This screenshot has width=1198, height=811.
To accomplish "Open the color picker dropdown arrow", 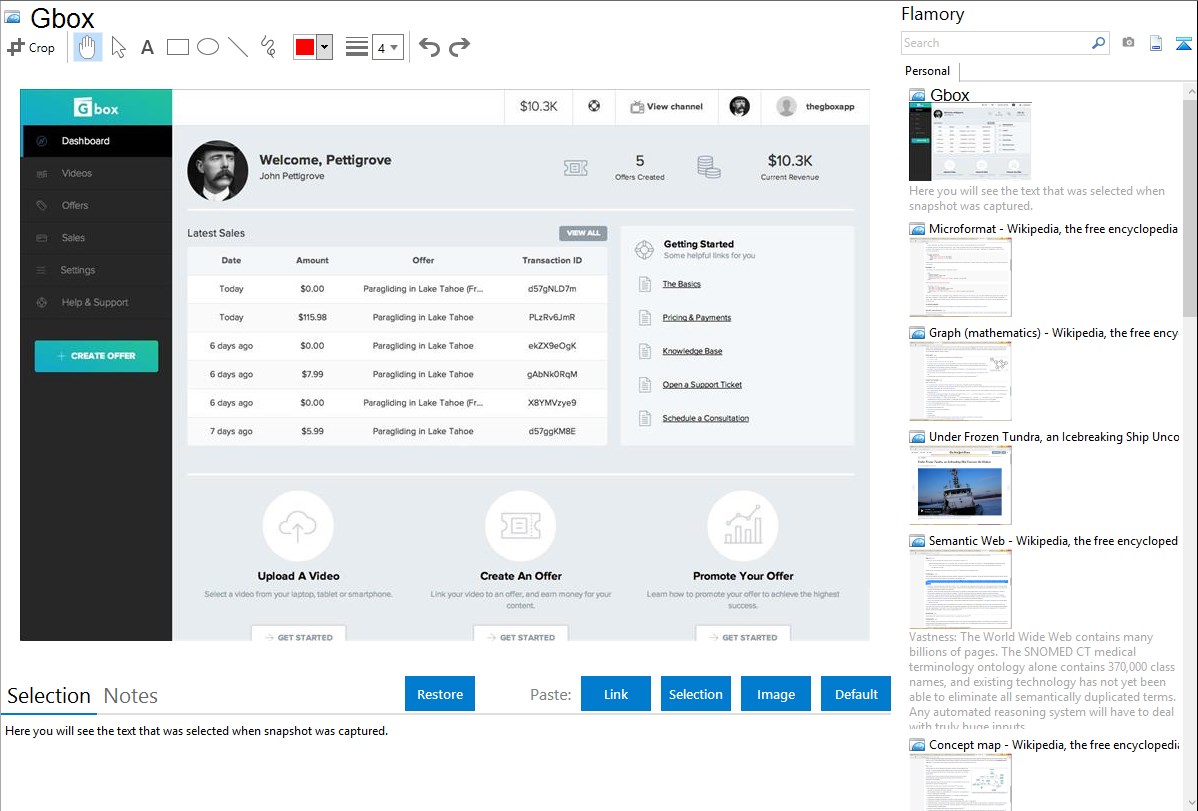I will click(x=324, y=47).
